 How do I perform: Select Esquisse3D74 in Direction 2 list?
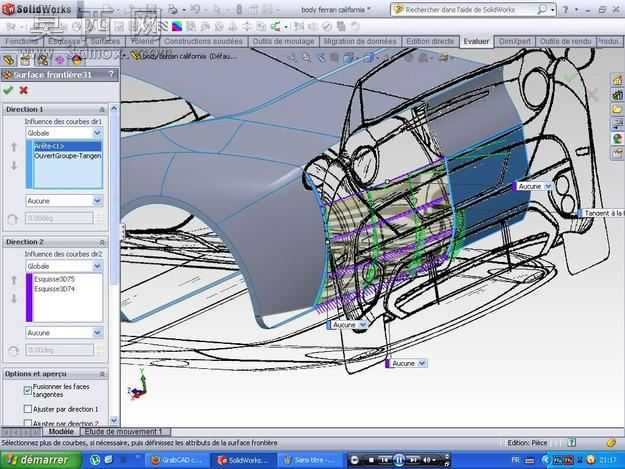pos(67,288)
